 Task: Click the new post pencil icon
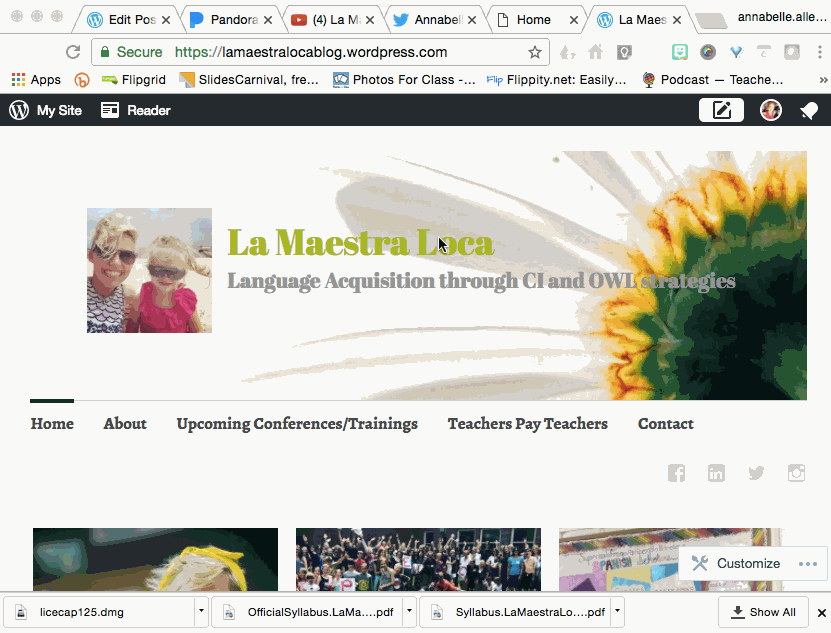click(x=721, y=110)
